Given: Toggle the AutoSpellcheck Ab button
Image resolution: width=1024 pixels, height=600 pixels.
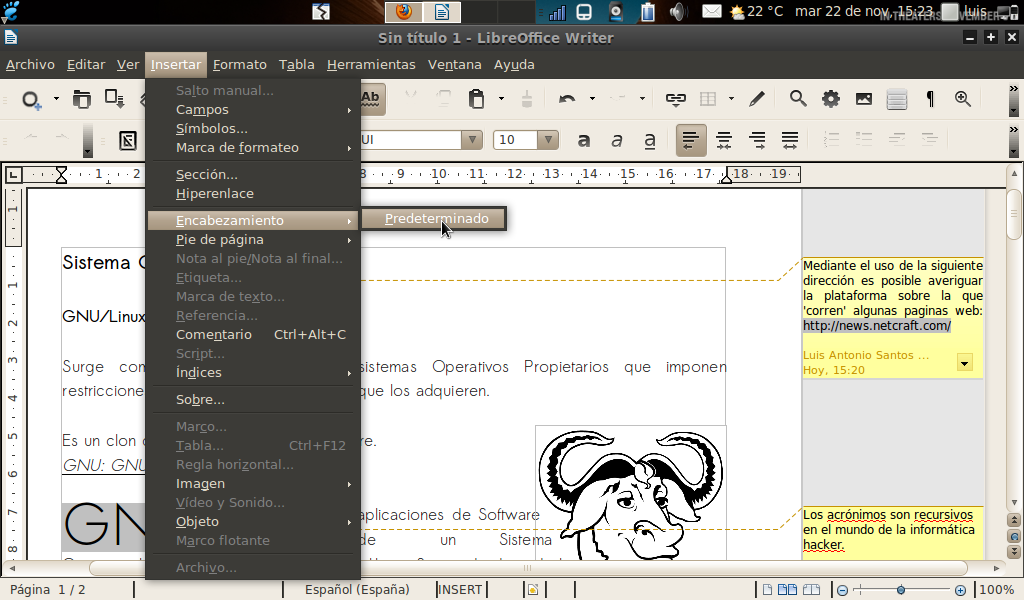Looking at the screenshot, I should (372, 99).
